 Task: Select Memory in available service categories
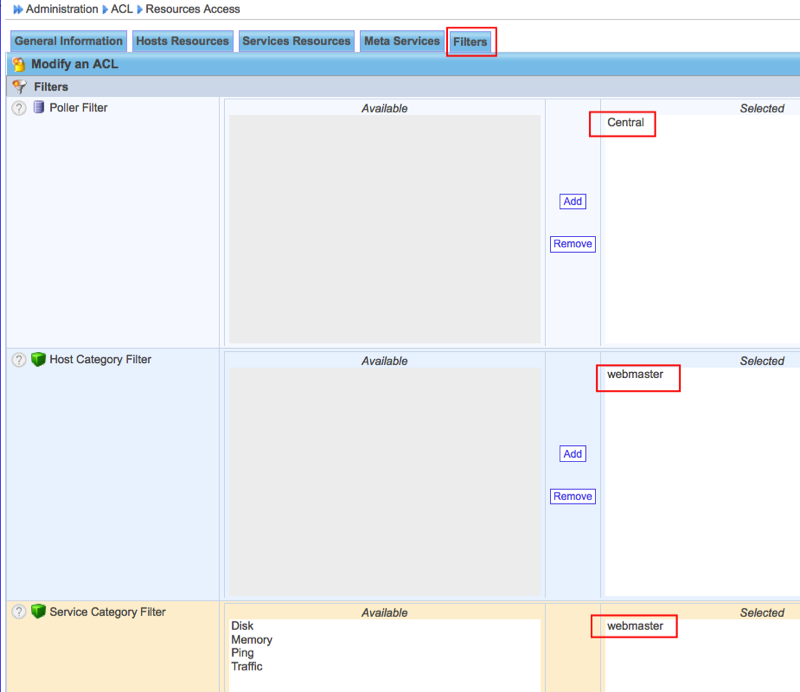pos(251,640)
